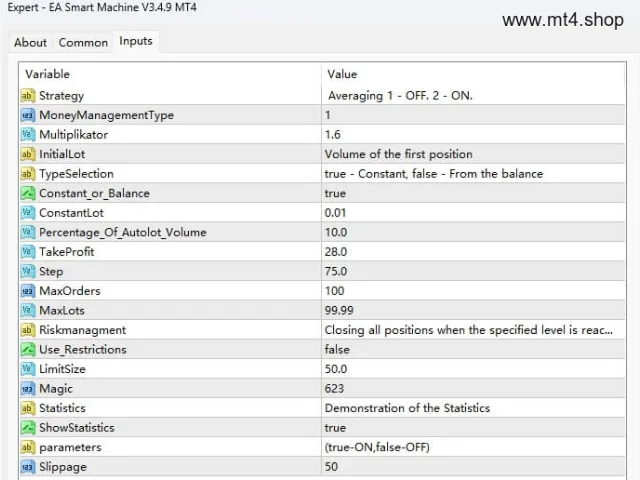Screen dimensions: 640x480
Task: Click the Slippage integer icon
Action: tap(27, 467)
